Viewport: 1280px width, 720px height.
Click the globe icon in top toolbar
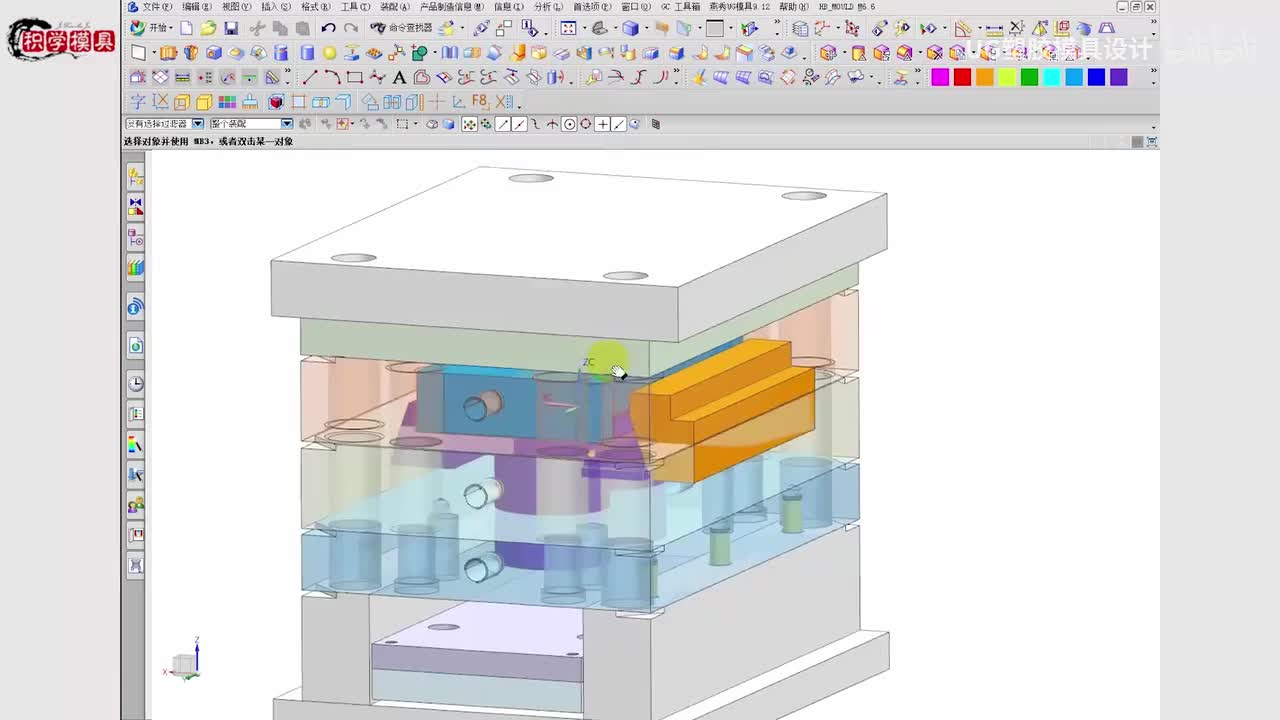click(x=1083, y=29)
